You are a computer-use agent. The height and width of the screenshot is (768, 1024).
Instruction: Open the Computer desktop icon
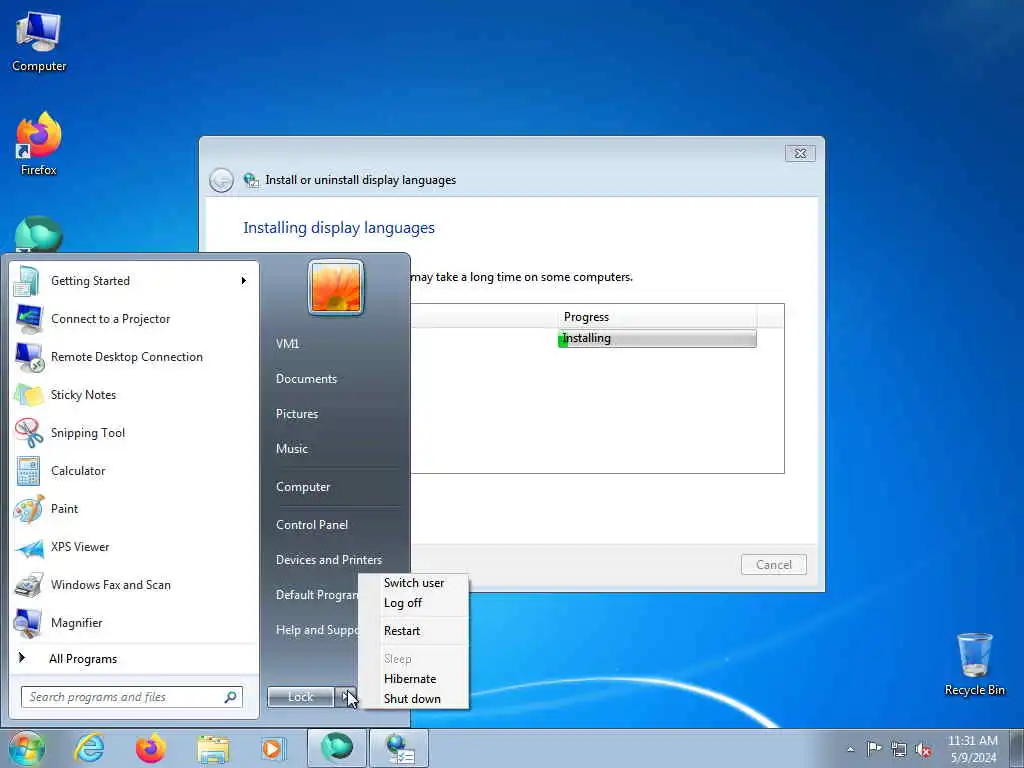39,41
